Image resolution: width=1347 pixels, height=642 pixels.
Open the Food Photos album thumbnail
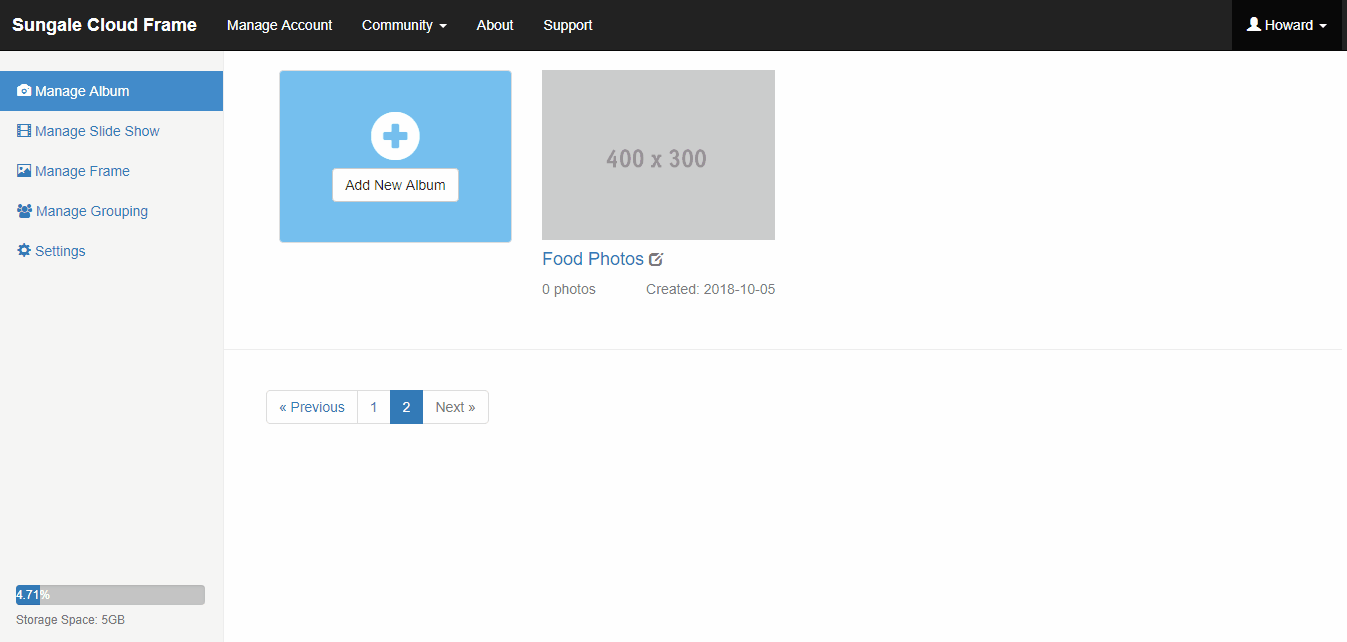658,155
